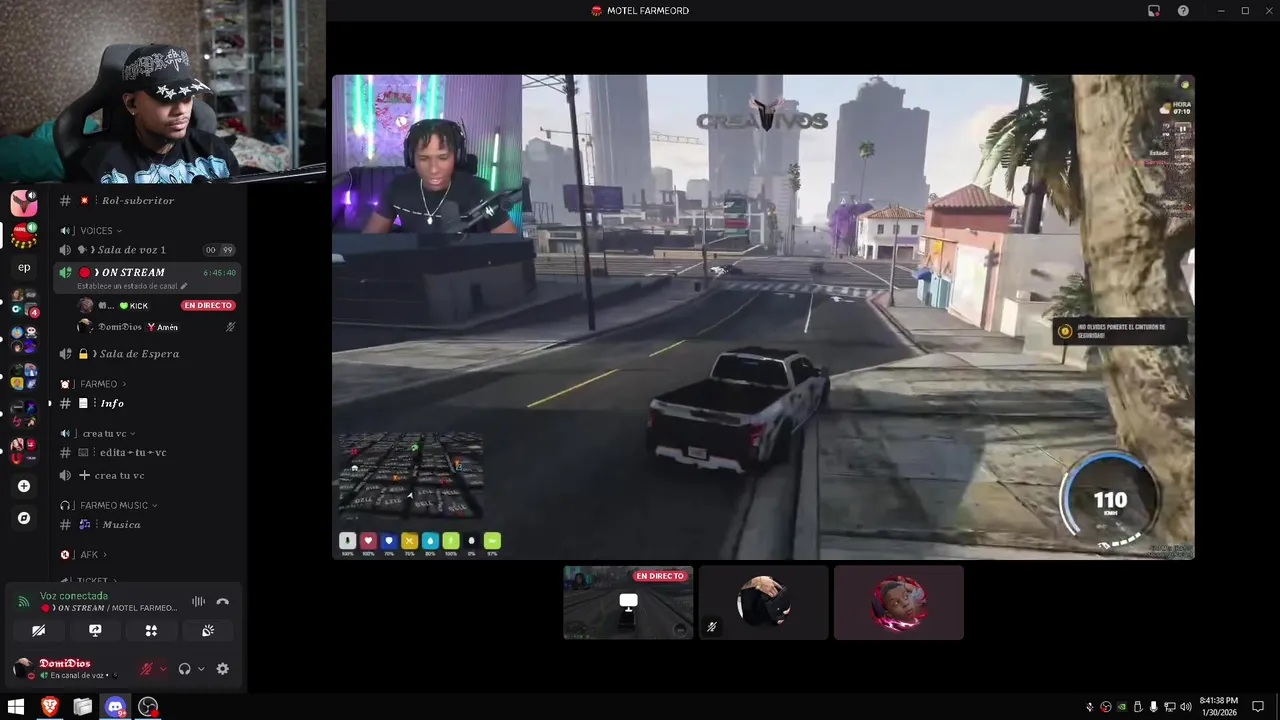Select the MOTEL FARMEORD red server icon

coord(24,236)
